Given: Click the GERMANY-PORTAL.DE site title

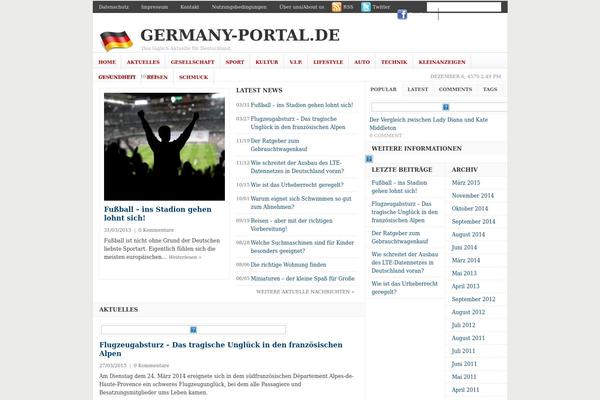Looking at the screenshot, I should [240, 35].
